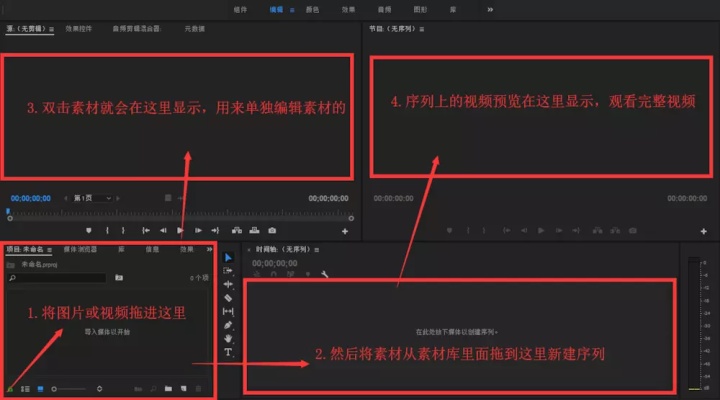Switch Project panel to icon view
The width and height of the screenshot is (720, 400).
tap(40, 389)
